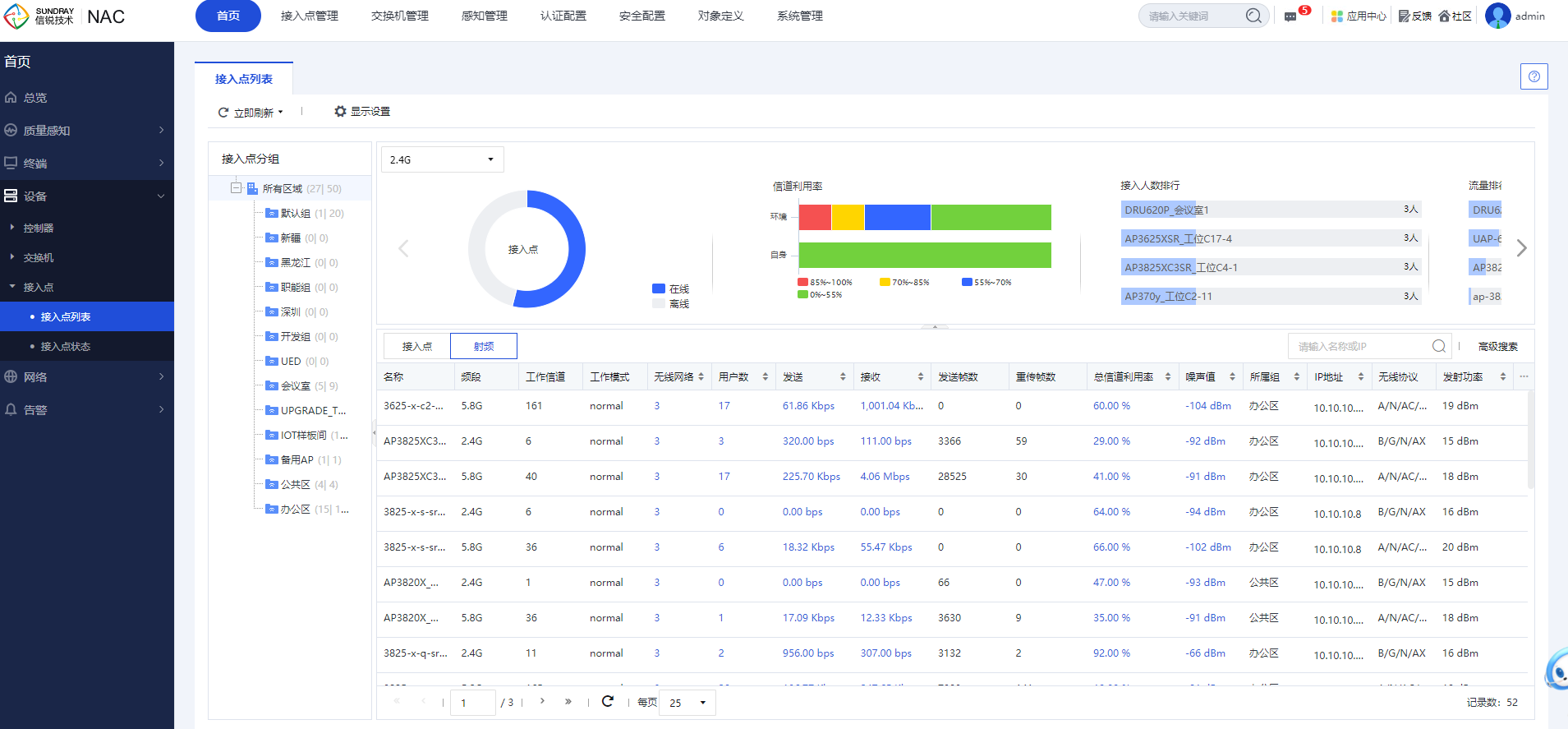Select the 接入点列表 page tab

pos(244,79)
